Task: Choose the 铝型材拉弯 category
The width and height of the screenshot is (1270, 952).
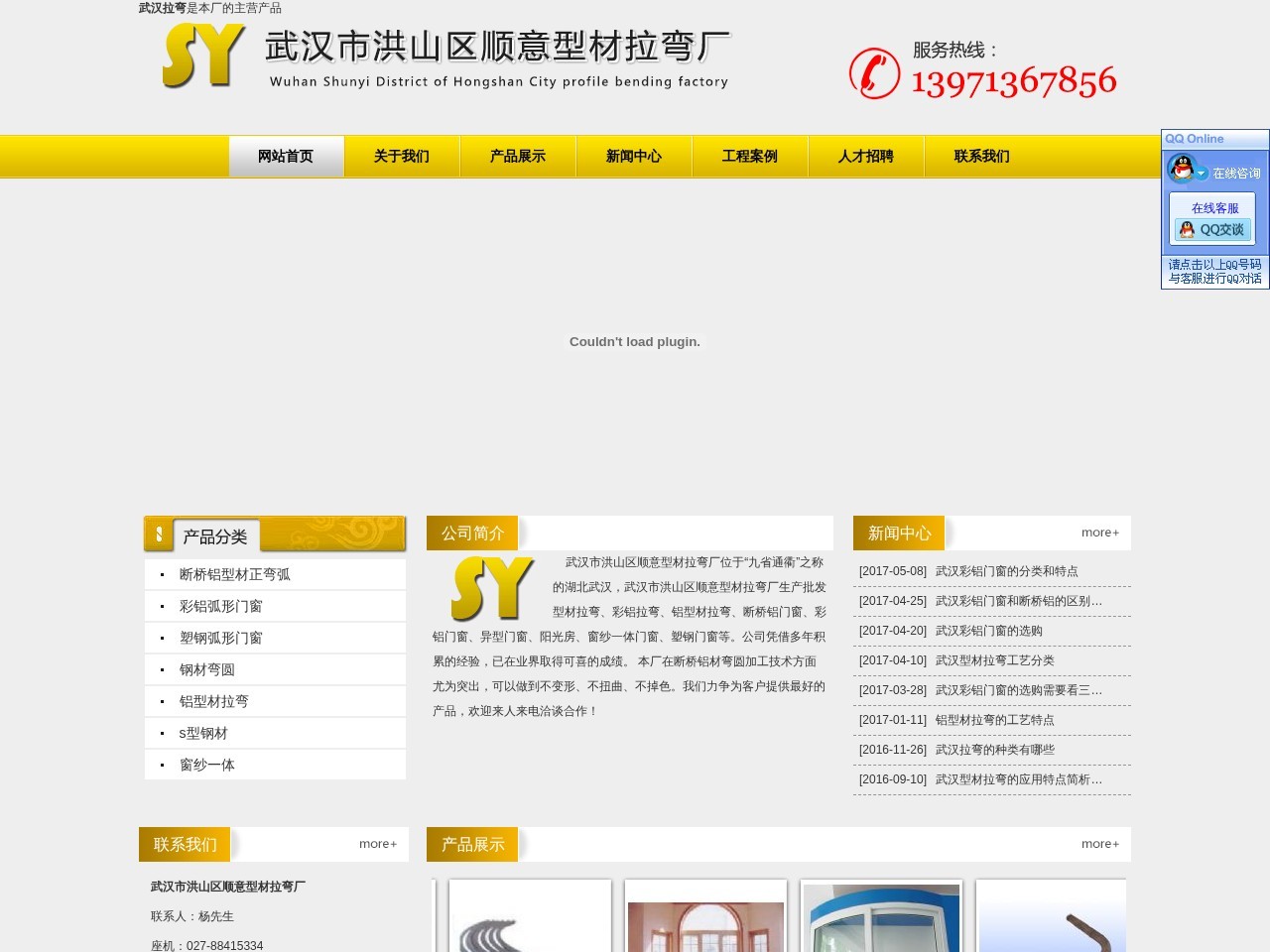Action: click(214, 701)
